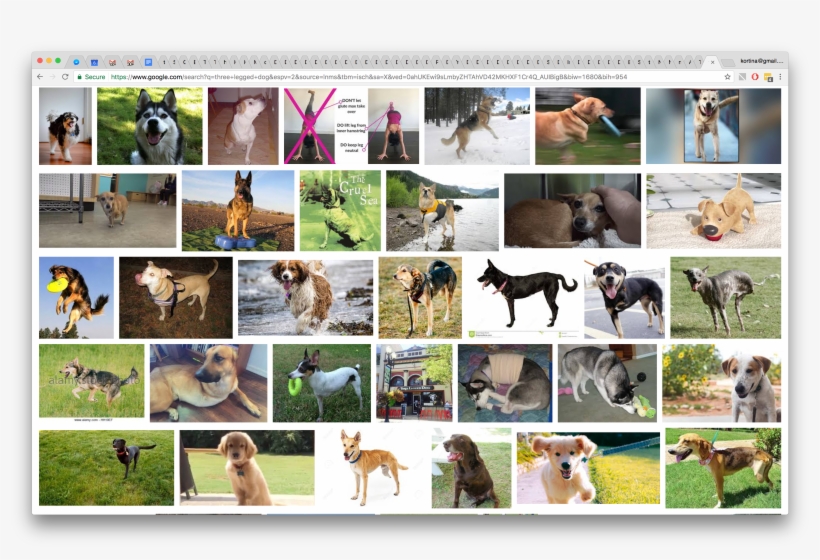820x560 pixels.
Task: Open the spaniel running through water photo
Action: coord(305,298)
